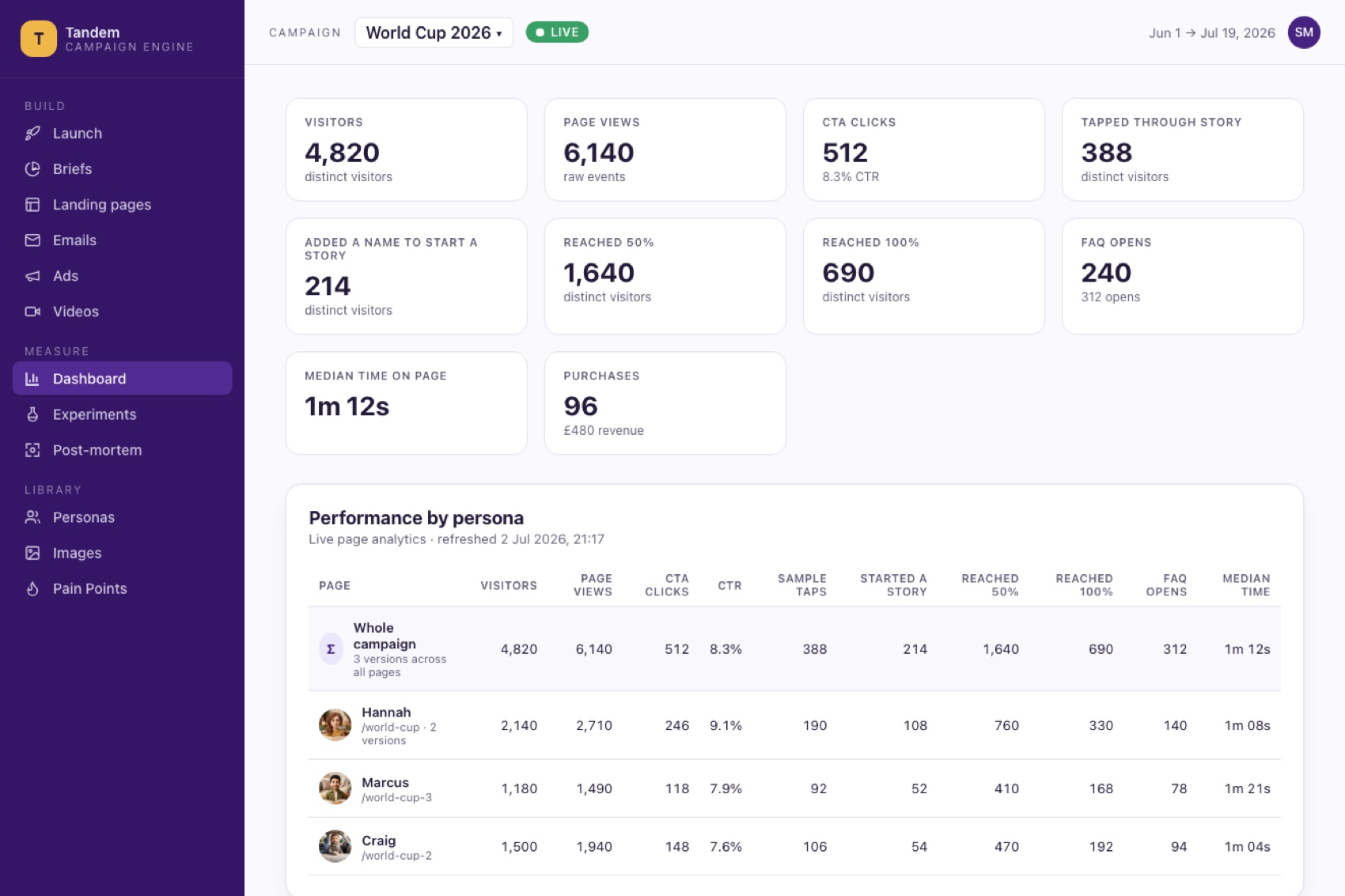Open the Post-mortem page
The image size is (1345, 896).
pos(123,450)
